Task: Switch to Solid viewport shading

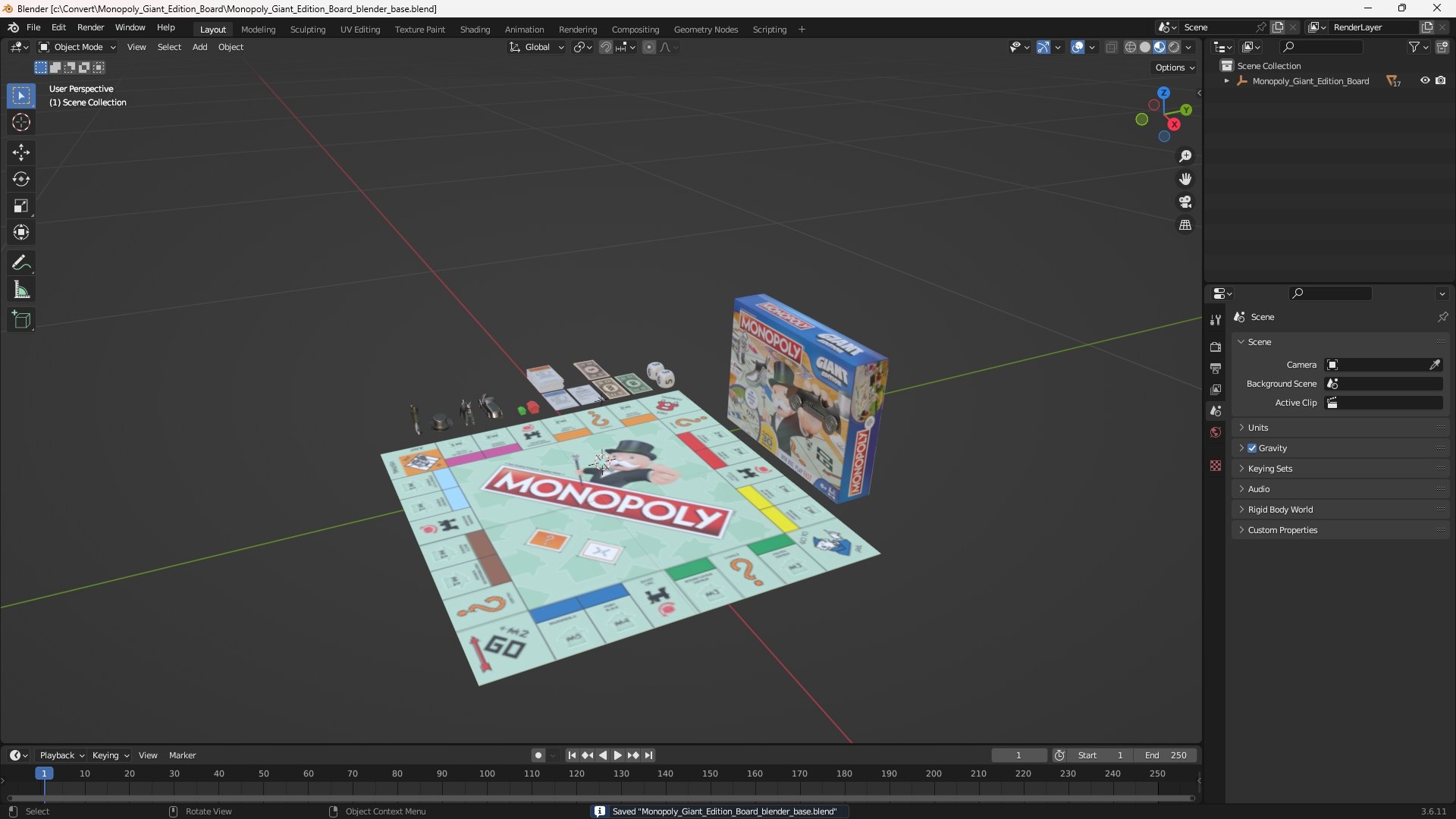Action: 1145,47
